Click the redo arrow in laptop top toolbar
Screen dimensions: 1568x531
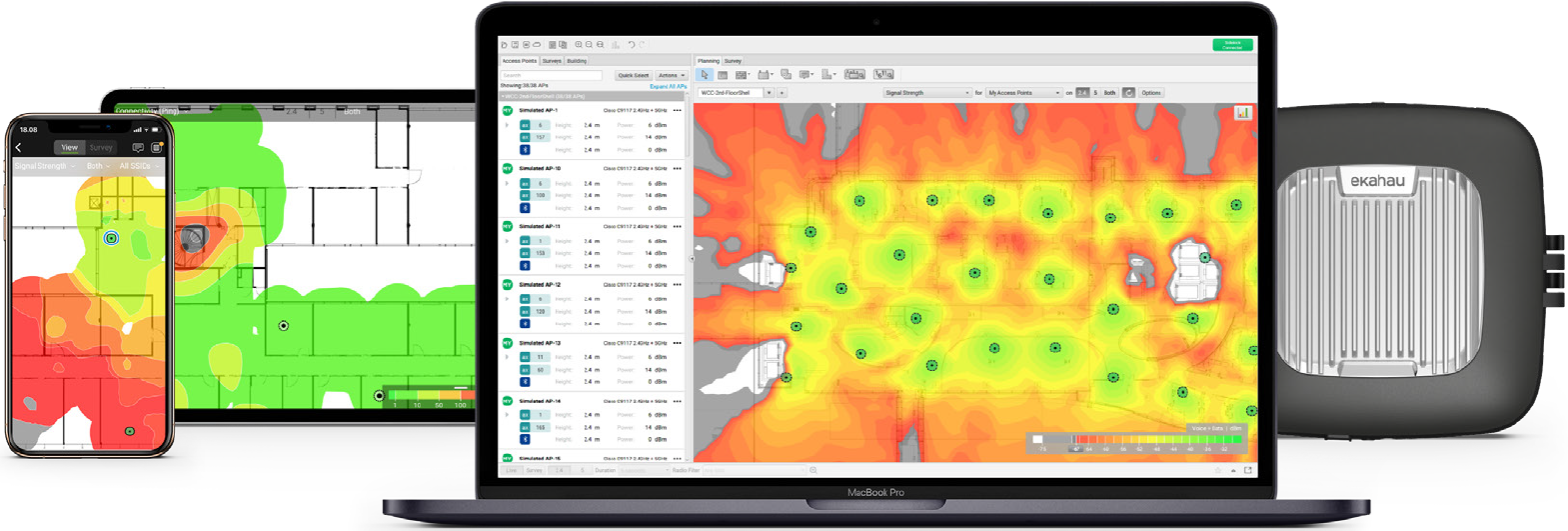[642, 45]
